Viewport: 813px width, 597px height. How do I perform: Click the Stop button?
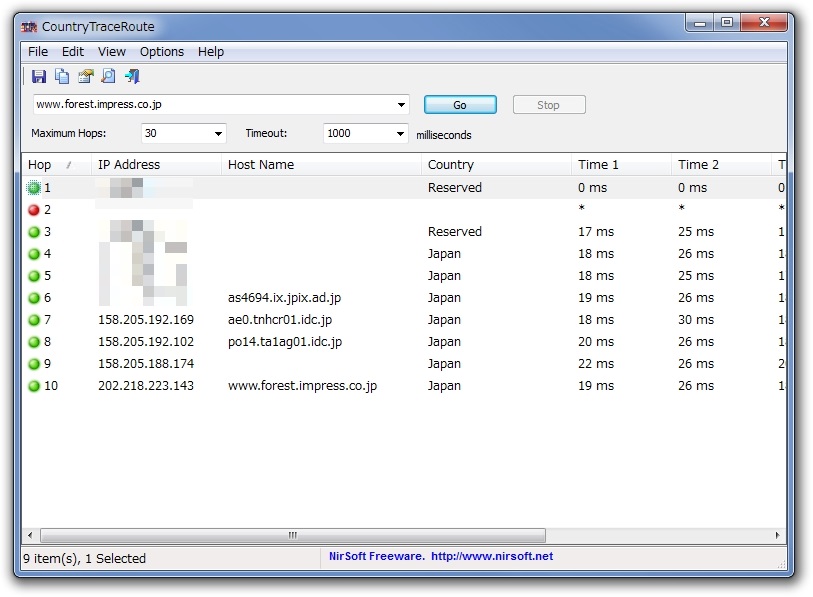(x=549, y=105)
